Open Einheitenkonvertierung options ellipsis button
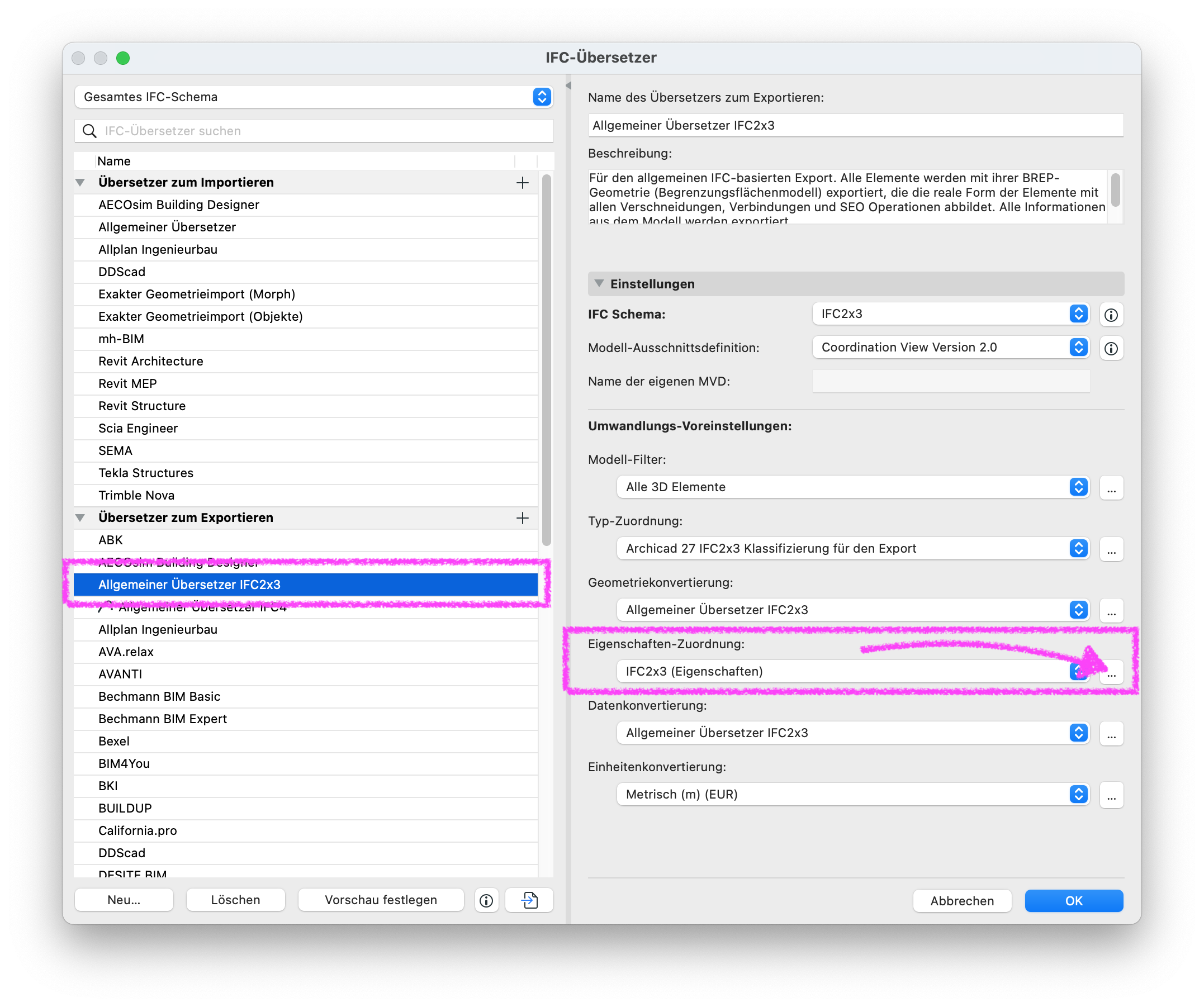1204x1007 pixels. (x=1111, y=795)
